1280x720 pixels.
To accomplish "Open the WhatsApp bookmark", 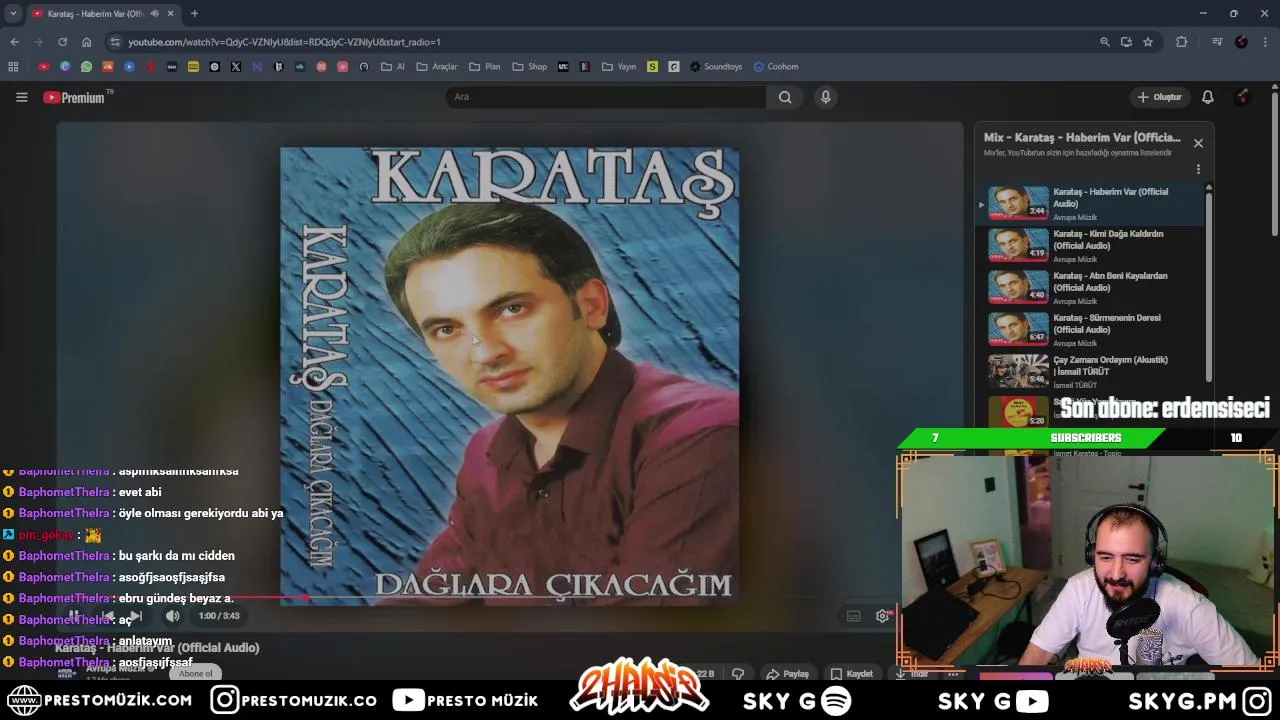I will click(x=86, y=67).
